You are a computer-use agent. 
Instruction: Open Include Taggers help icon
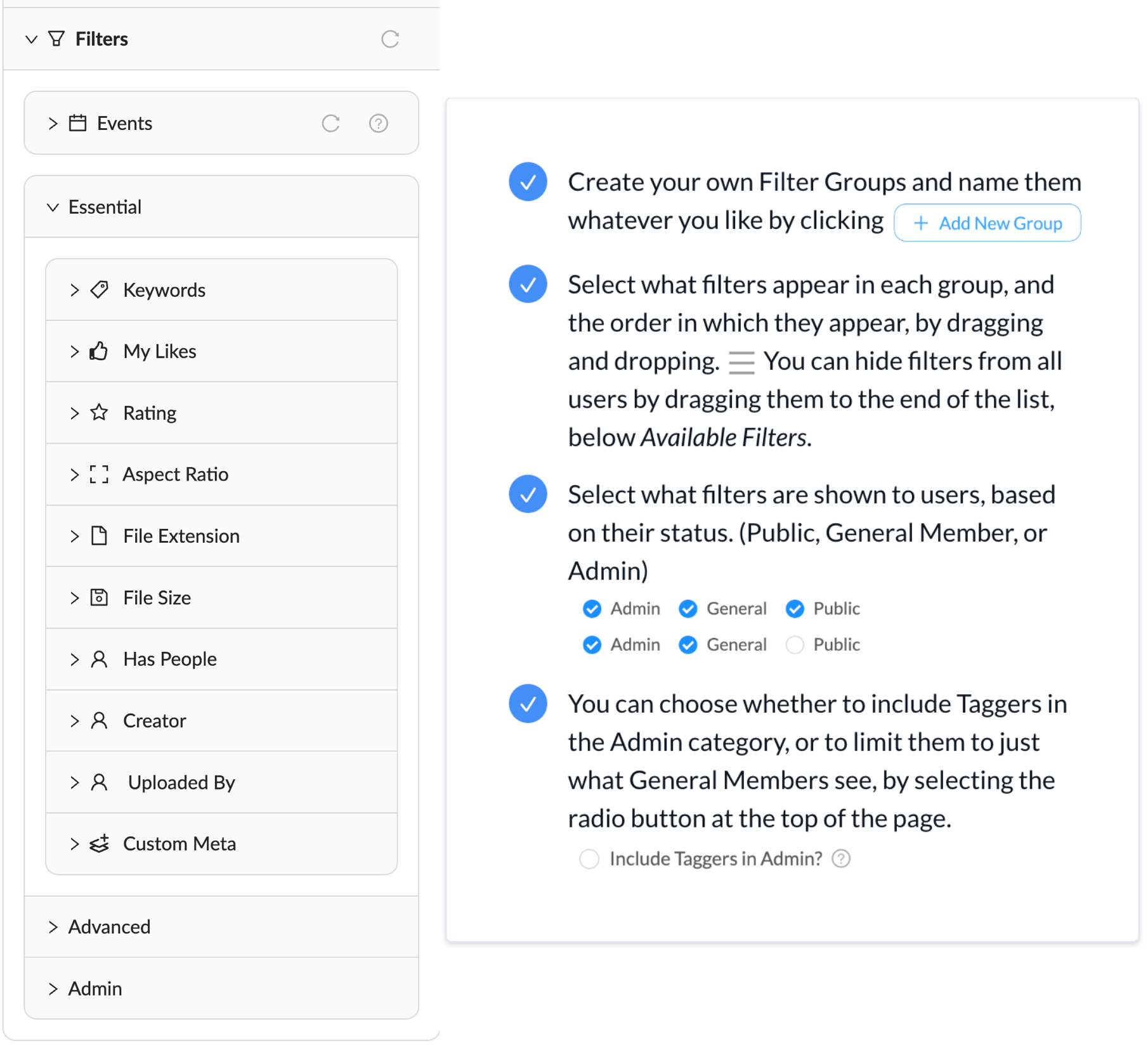(841, 859)
